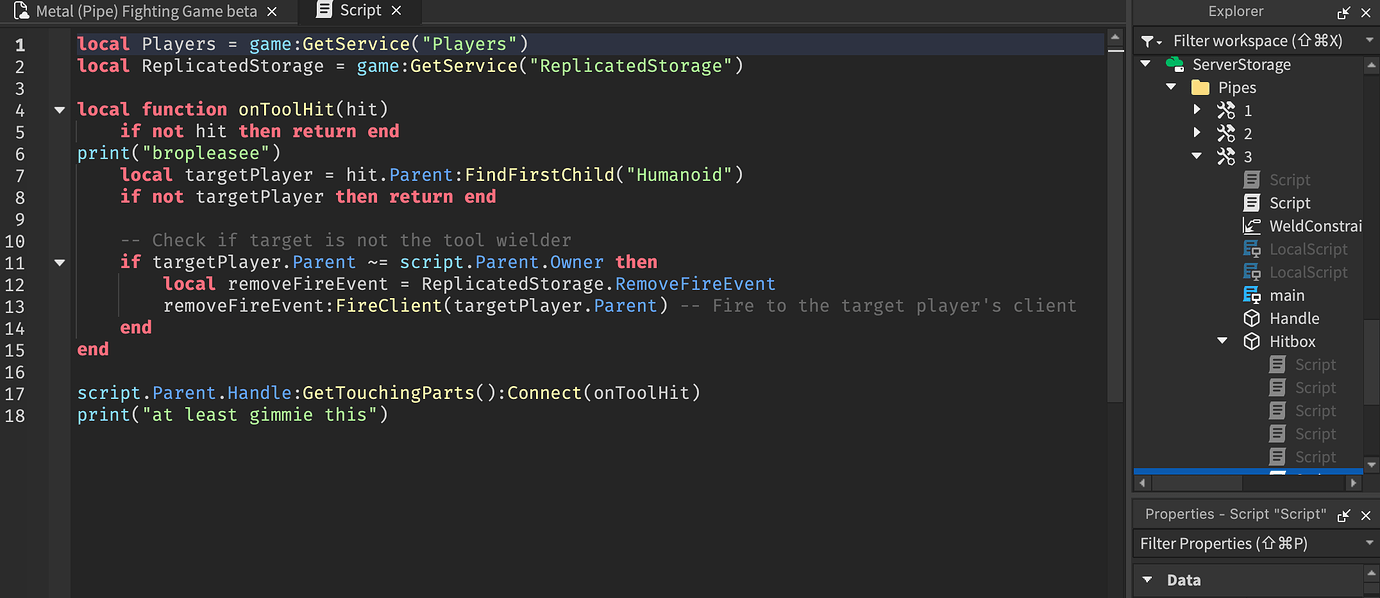Screen dimensions: 1380x598
Task: Select the ServerStorage service icon
Action: click(x=1175, y=64)
